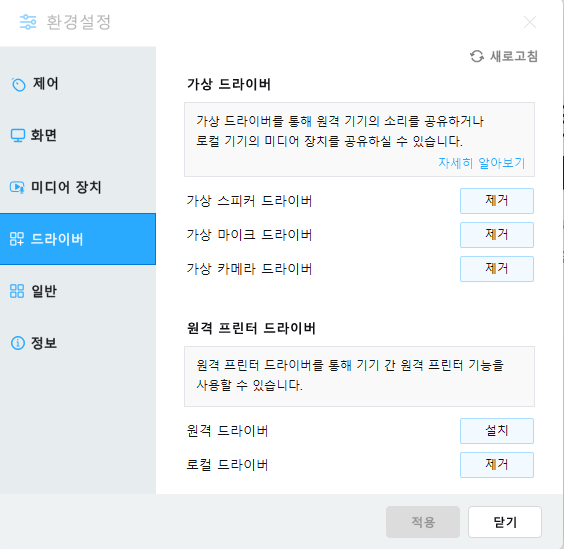The height and width of the screenshot is (549, 564).
Task: Remove the 가상 카메라 드라이버
Action: (497, 269)
